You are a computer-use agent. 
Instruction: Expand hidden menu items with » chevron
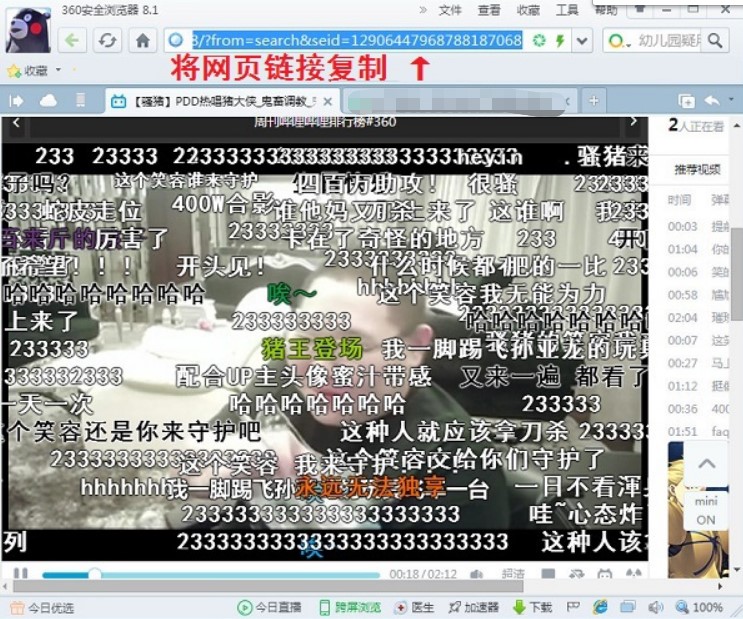[x=423, y=10]
